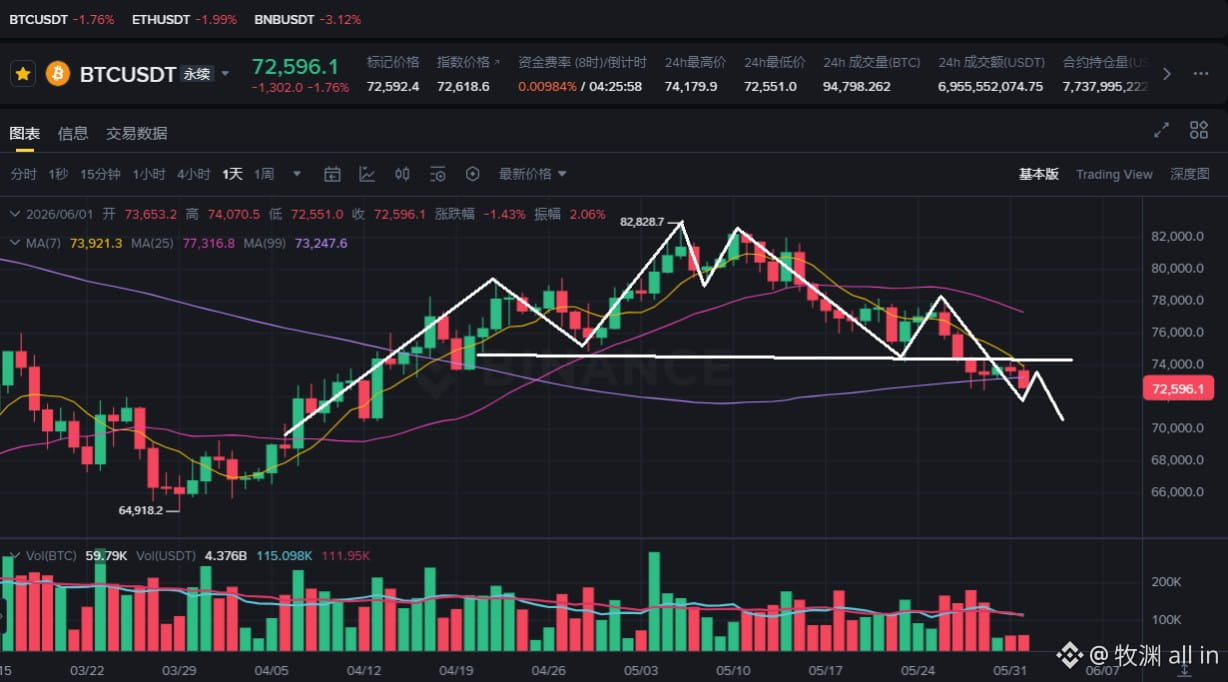Image resolution: width=1228 pixels, height=682 pixels.
Task: Click the chart high label 82,828.7
Action: tap(642, 221)
